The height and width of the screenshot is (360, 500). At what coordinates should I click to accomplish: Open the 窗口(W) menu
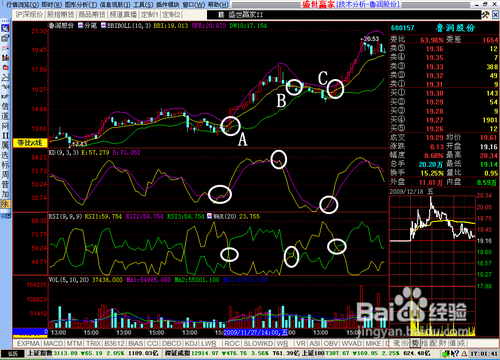coord(194,5)
